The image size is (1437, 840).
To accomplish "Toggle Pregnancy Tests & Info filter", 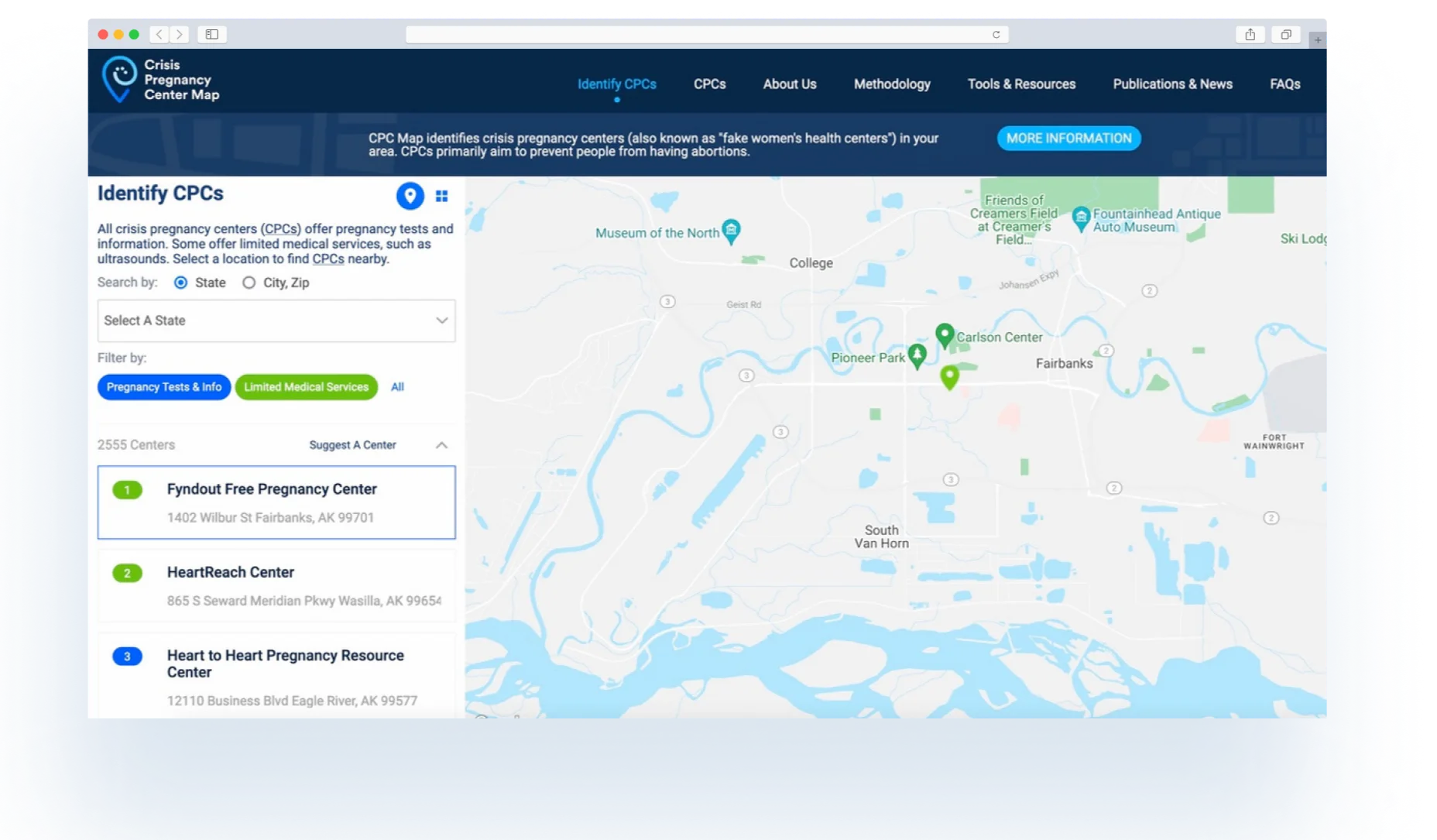I will (164, 387).
